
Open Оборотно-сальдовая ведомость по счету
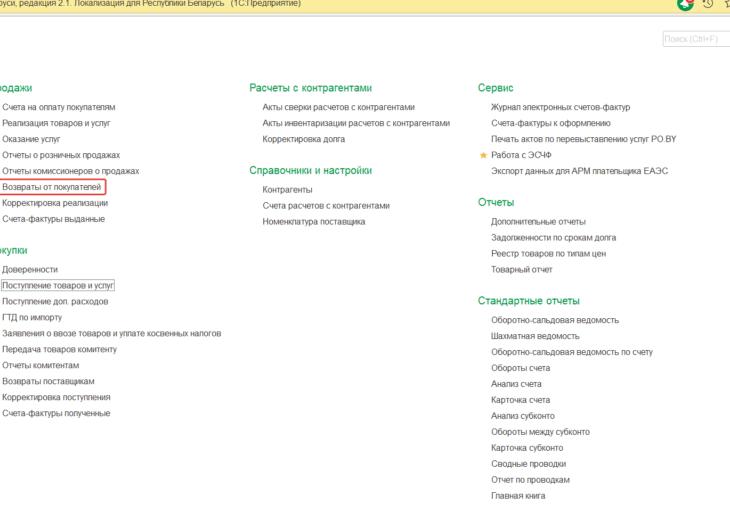pos(572,352)
